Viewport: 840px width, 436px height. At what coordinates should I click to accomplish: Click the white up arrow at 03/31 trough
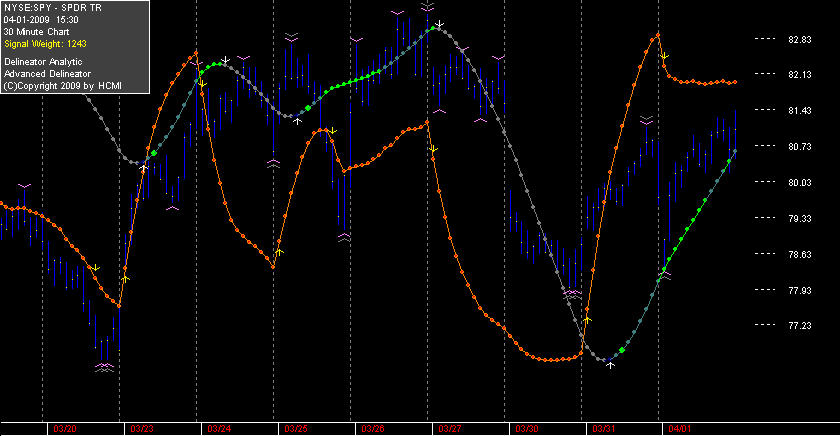coord(610,365)
